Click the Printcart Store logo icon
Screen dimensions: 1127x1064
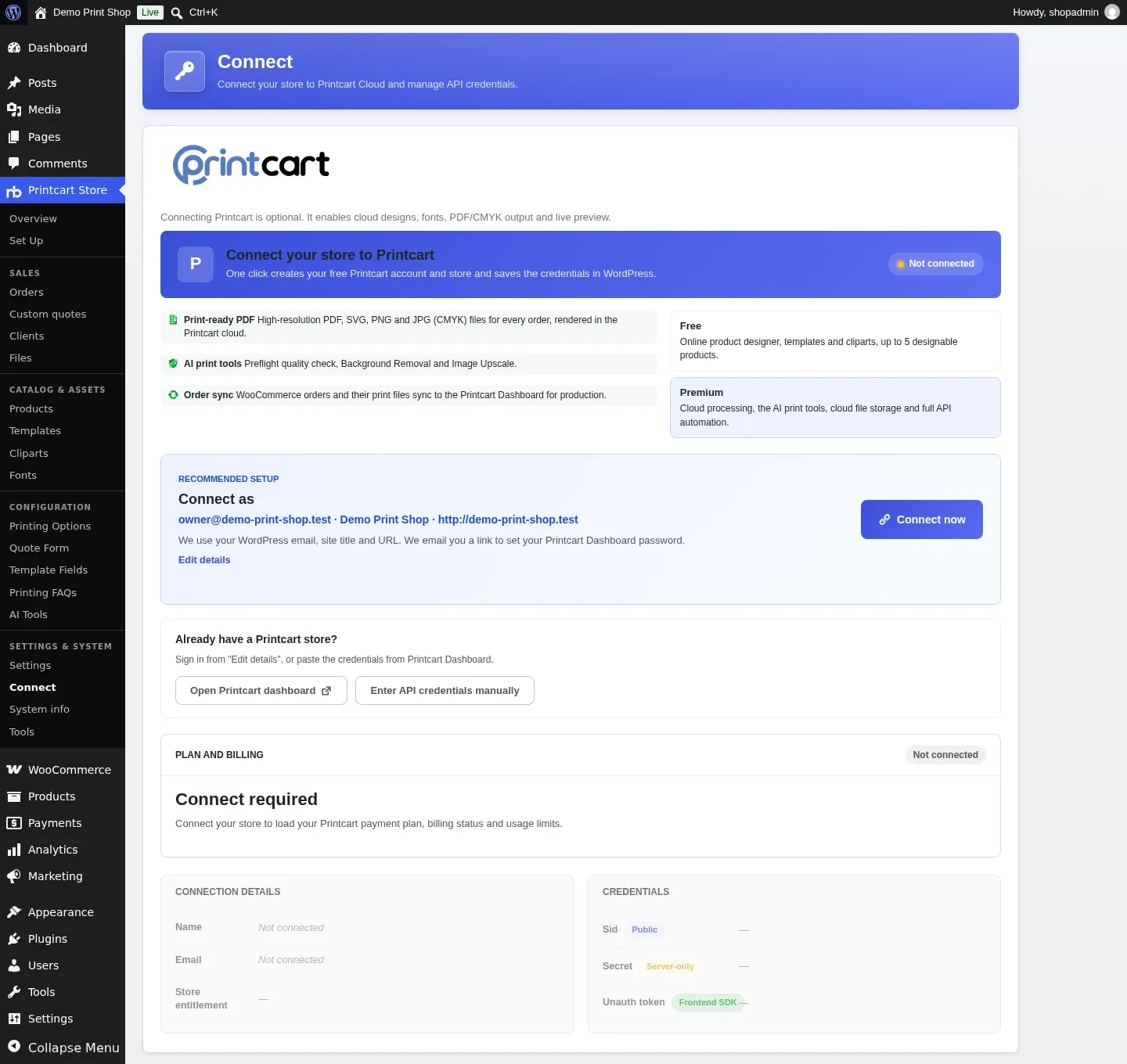14,191
